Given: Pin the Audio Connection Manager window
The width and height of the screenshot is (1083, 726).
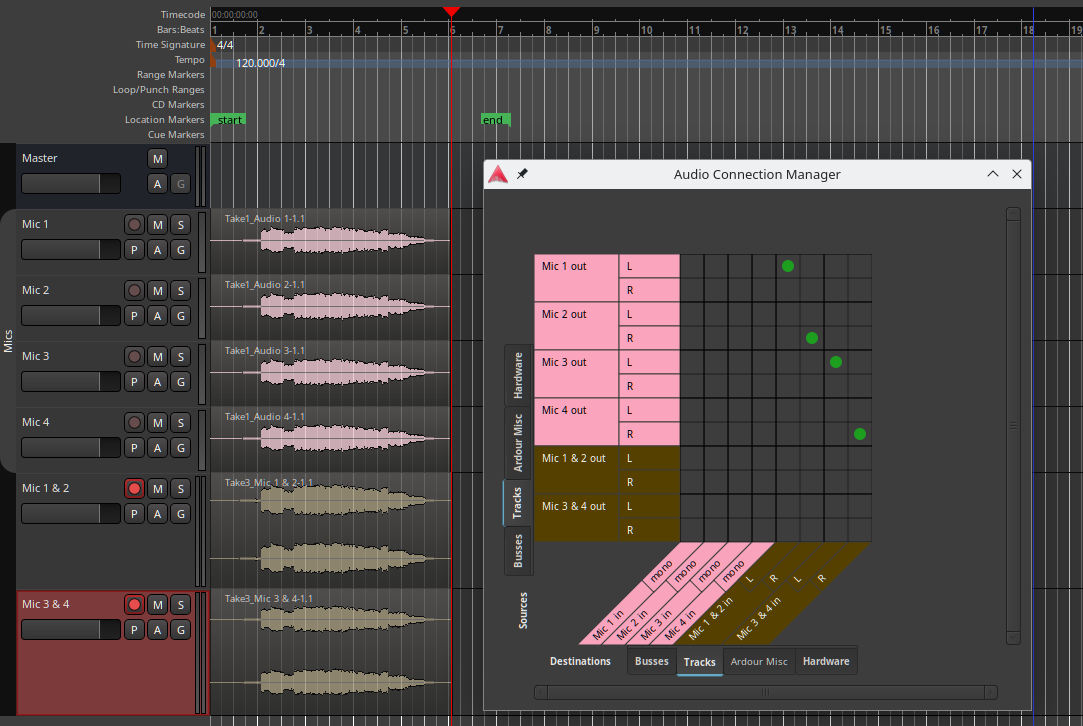Looking at the screenshot, I should (522, 174).
